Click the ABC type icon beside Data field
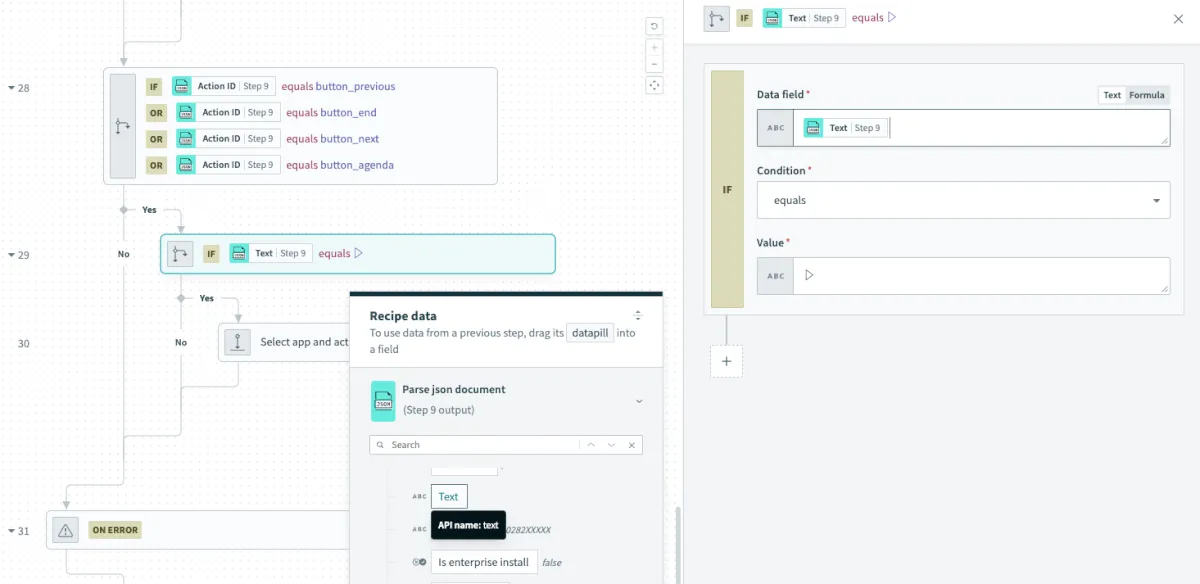Viewport: 1200px width, 584px height. coord(776,128)
